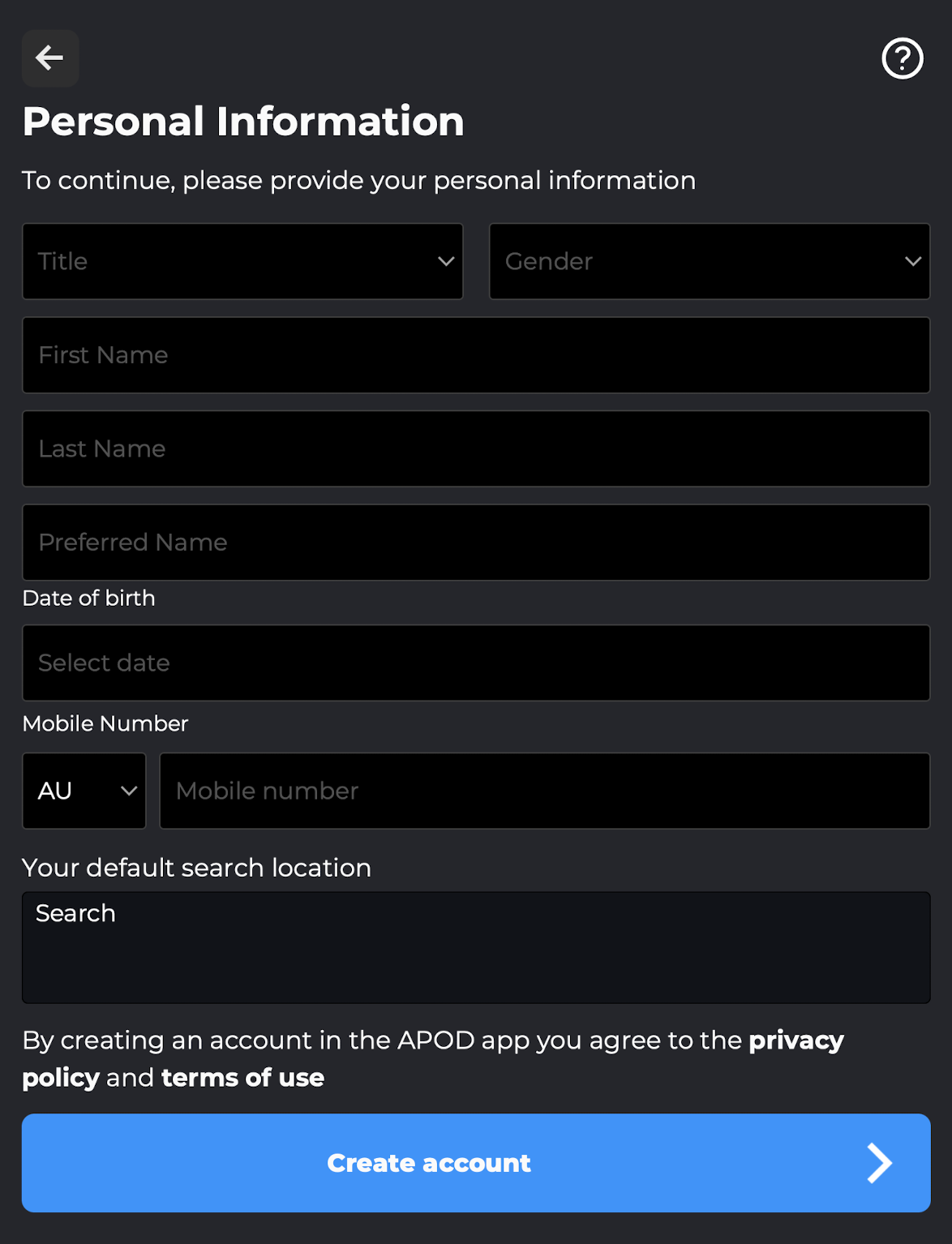Viewport: 952px width, 1244px height.
Task: Open the privacy policy link
Action: pos(433,1058)
